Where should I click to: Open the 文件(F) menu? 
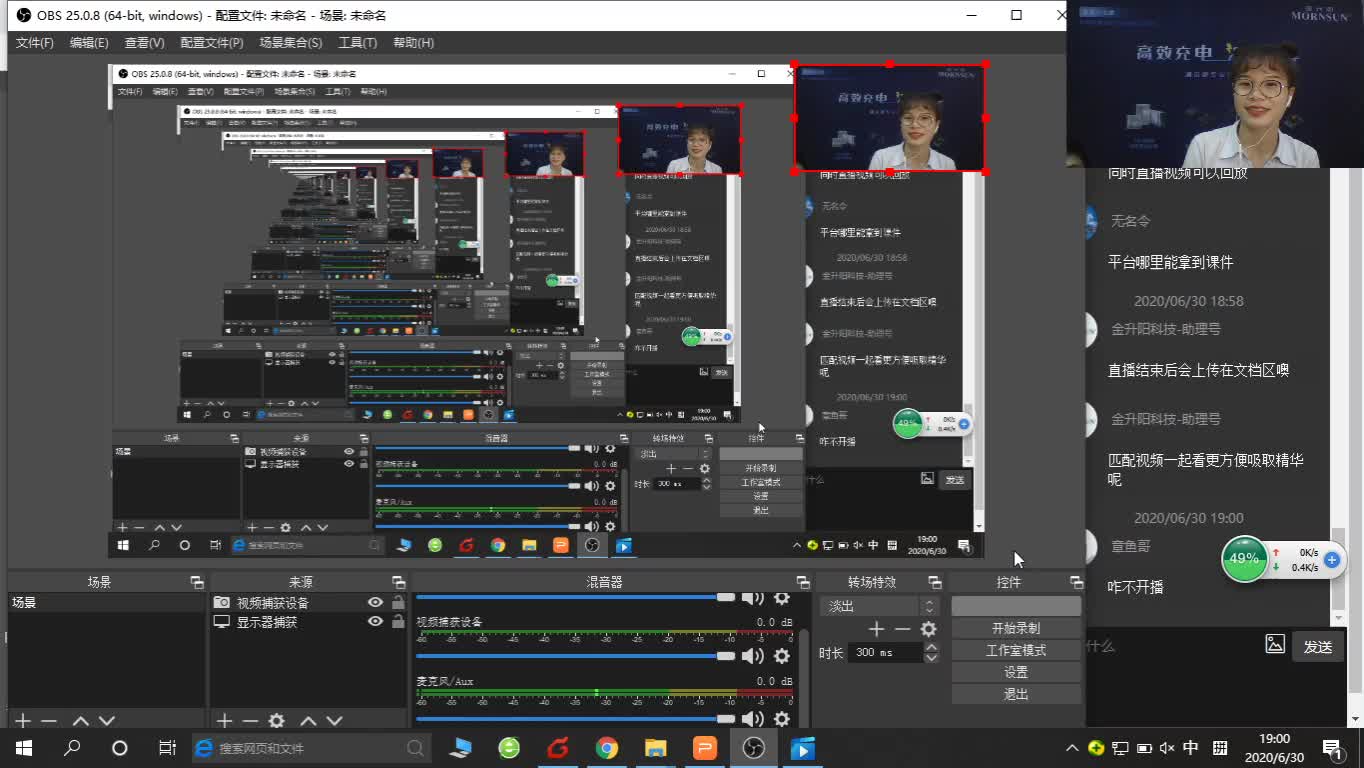35,43
